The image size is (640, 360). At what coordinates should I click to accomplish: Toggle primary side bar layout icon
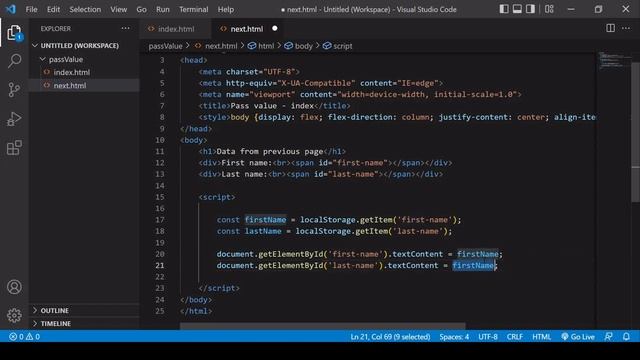click(504, 9)
